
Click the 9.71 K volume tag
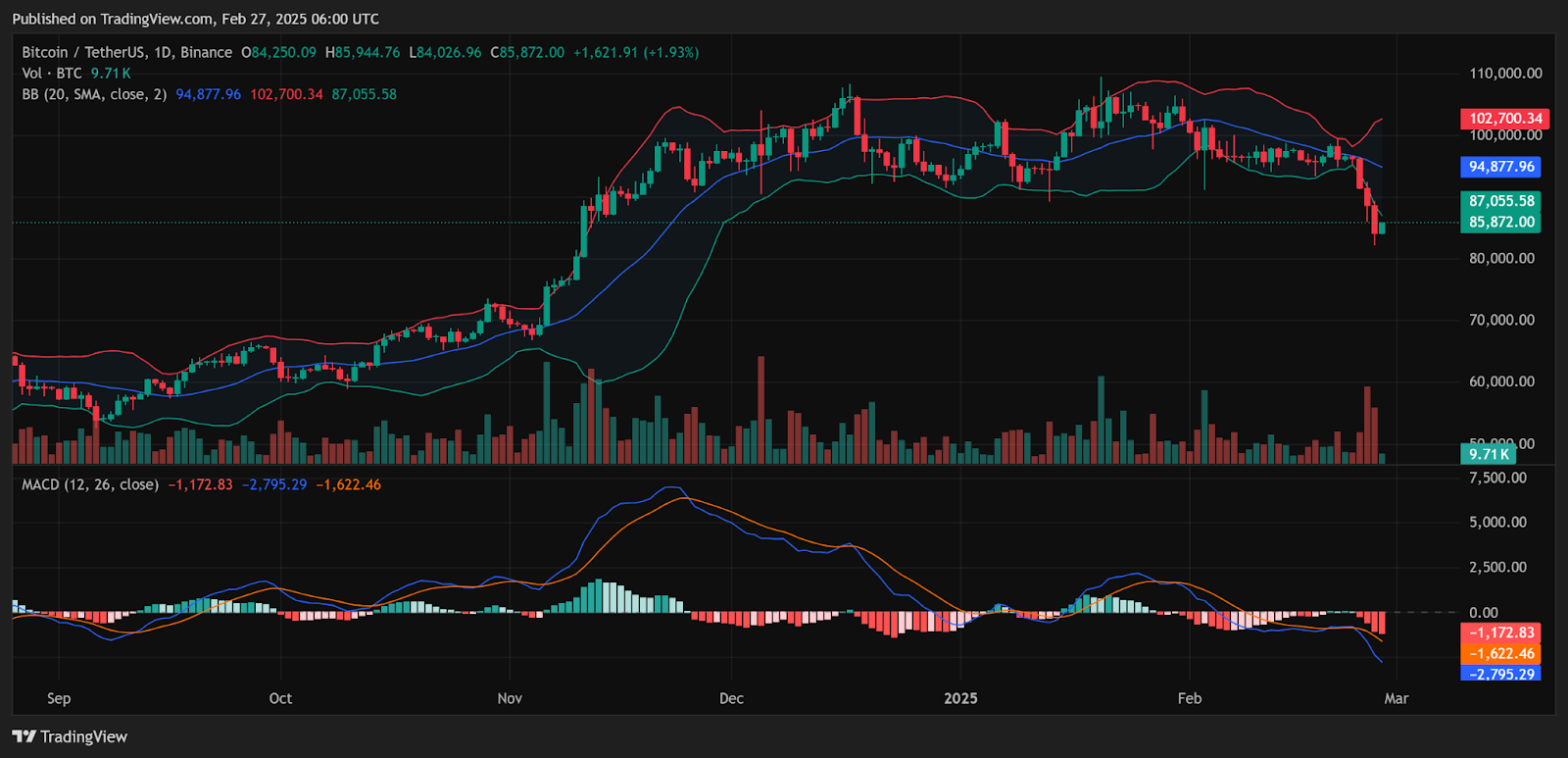click(x=1488, y=454)
